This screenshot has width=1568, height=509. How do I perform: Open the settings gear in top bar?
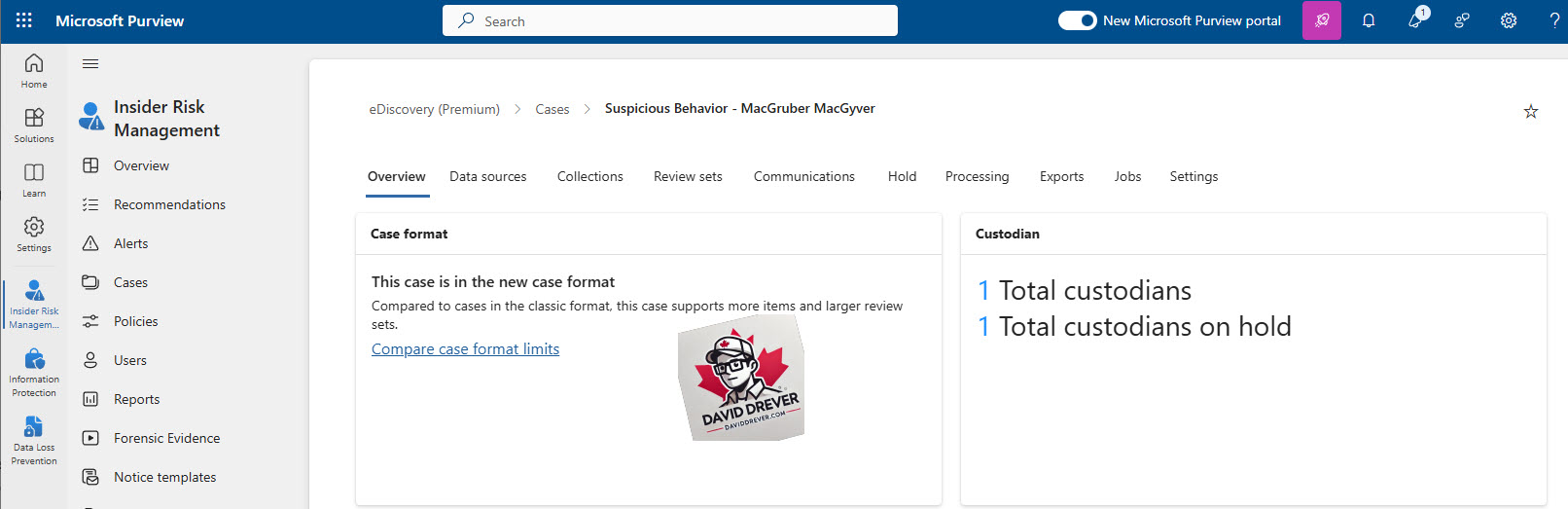point(1509,20)
